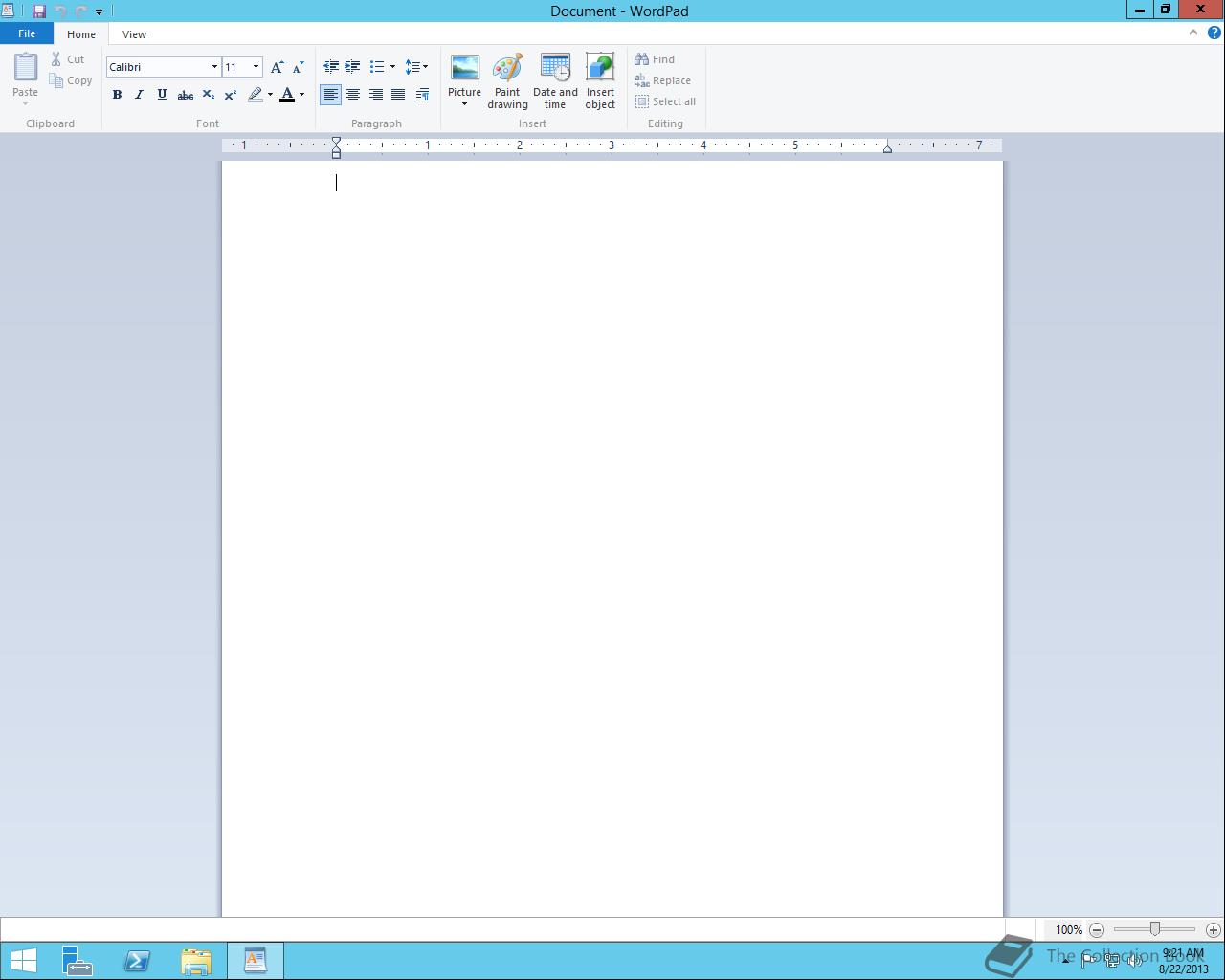This screenshot has height=980, width=1225.
Task: Open Server Manager from taskbar
Action: pyautogui.click(x=78, y=960)
